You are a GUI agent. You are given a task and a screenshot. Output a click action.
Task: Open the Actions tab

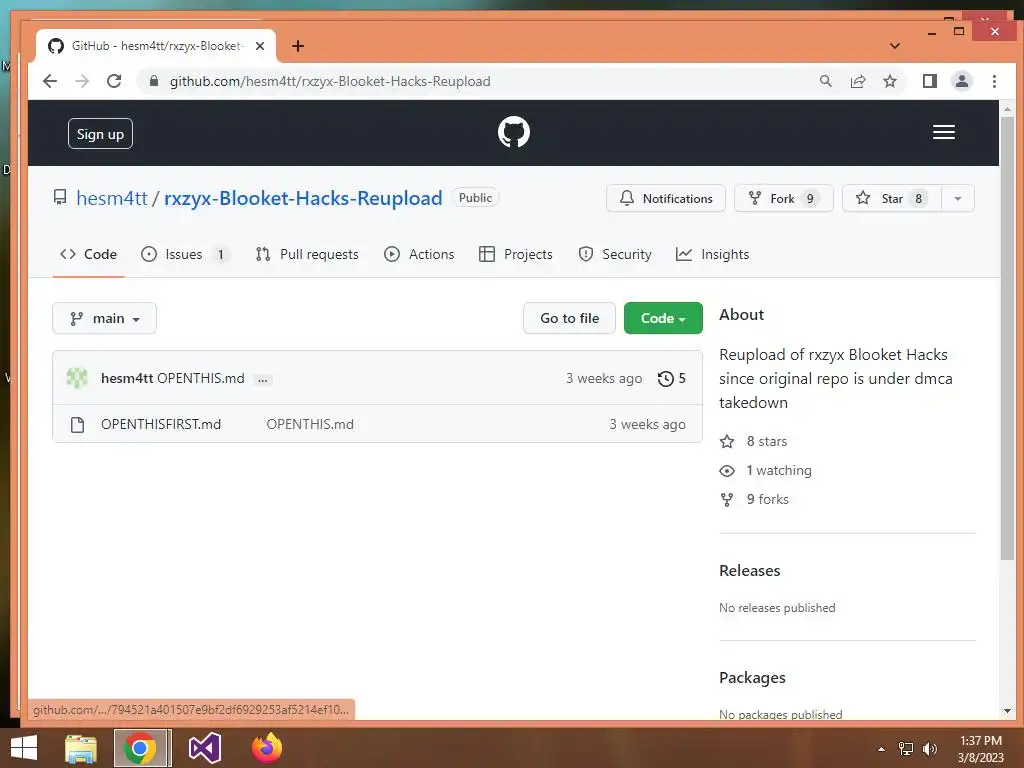[x=419, y=254]
